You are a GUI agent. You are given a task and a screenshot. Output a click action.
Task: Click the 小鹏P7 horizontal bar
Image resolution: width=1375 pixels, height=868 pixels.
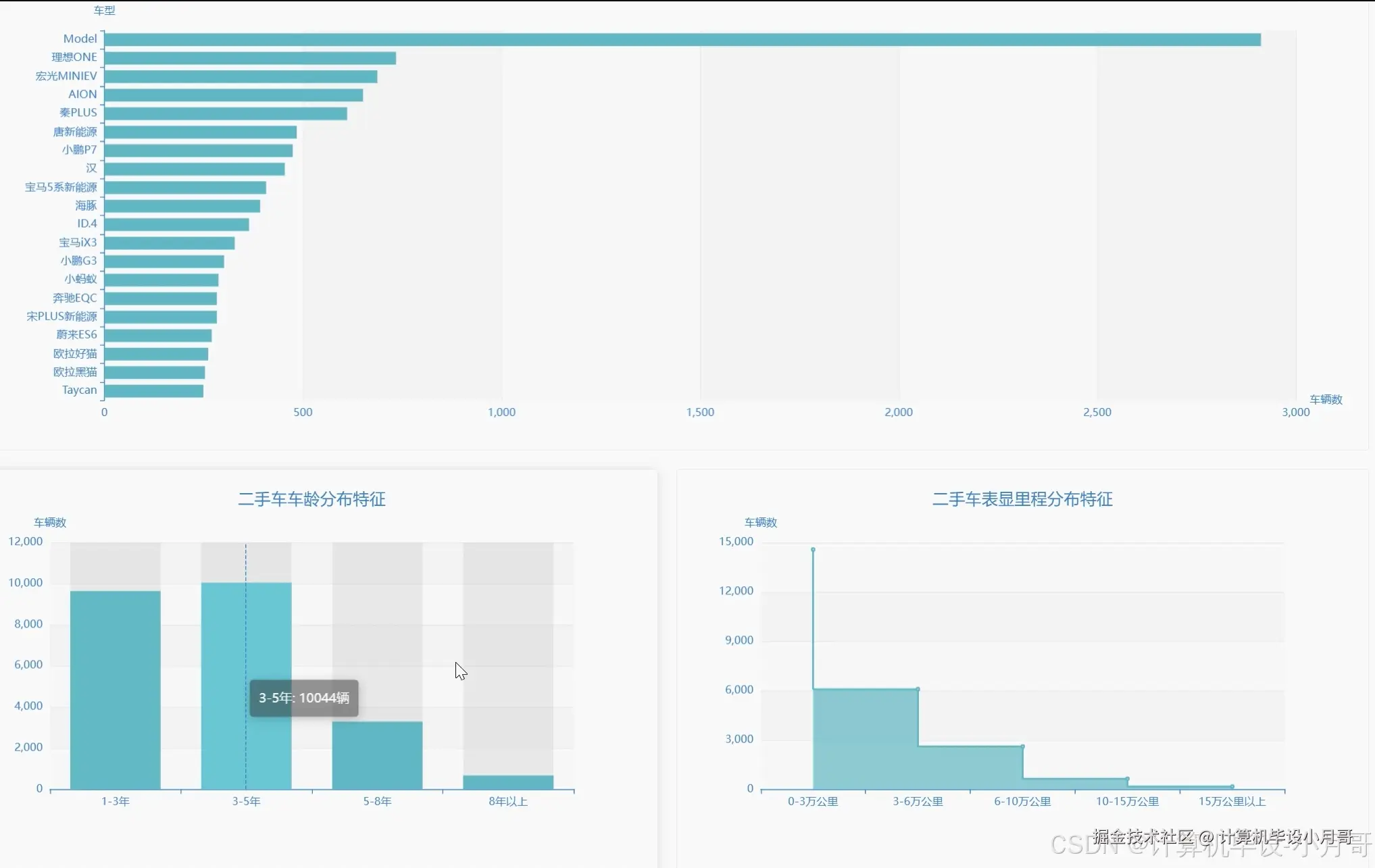tap(198, 151)
